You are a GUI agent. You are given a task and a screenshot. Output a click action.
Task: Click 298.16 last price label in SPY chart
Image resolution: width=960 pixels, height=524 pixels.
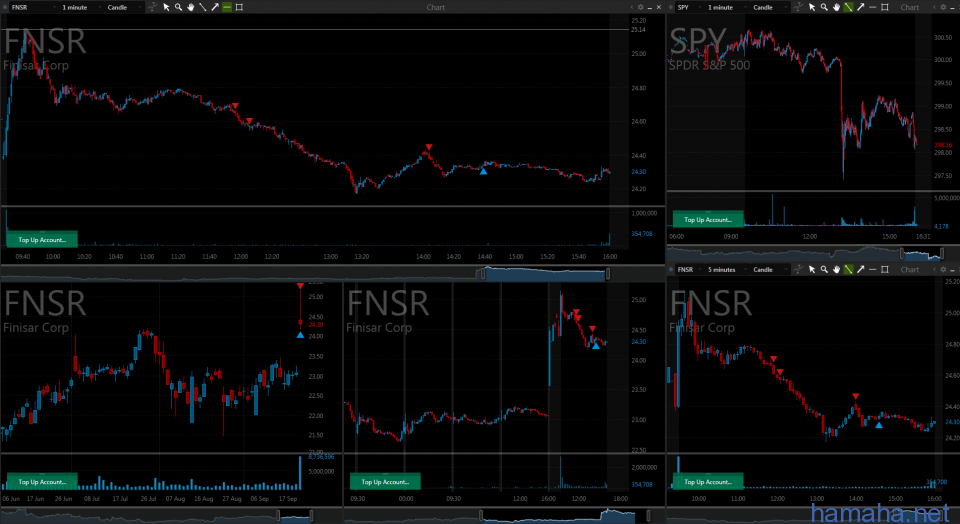pos(943,145)
